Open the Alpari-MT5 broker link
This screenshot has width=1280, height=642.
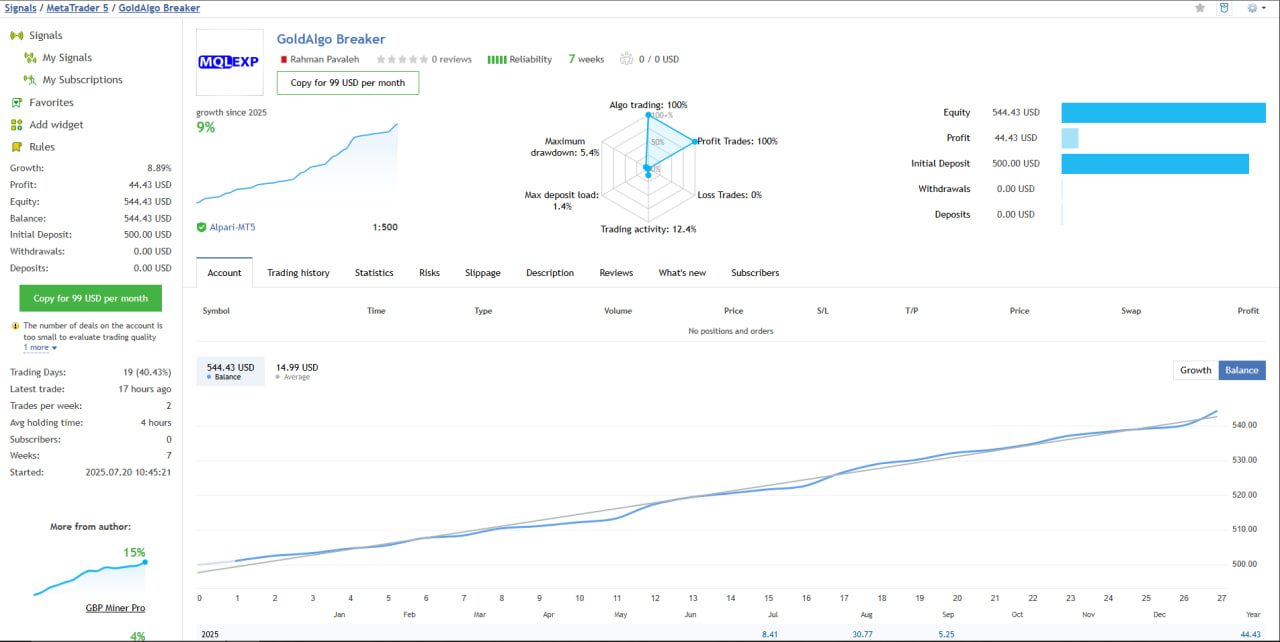coord(232,227)
